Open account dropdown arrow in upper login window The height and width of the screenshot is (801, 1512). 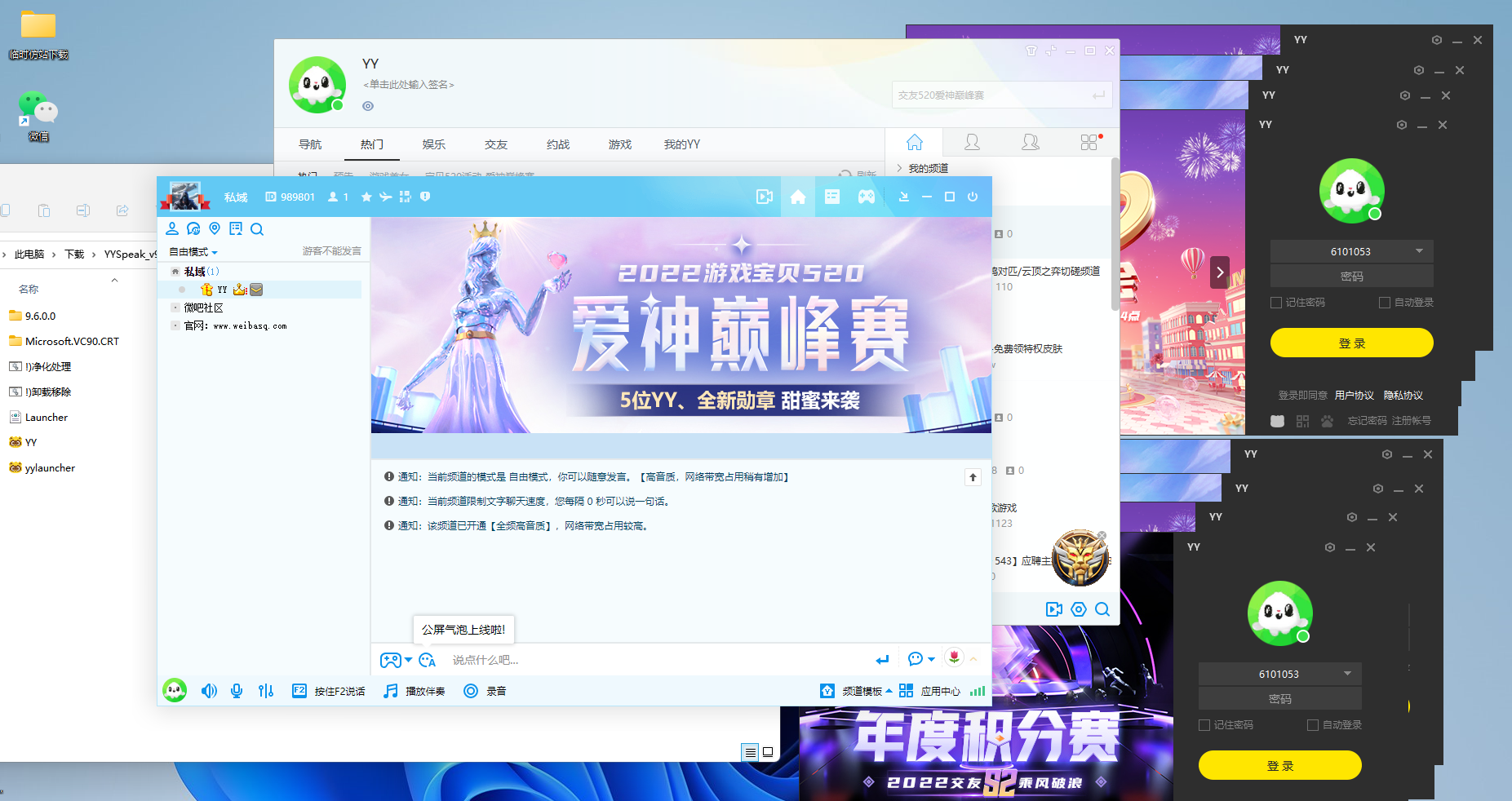1419,251
